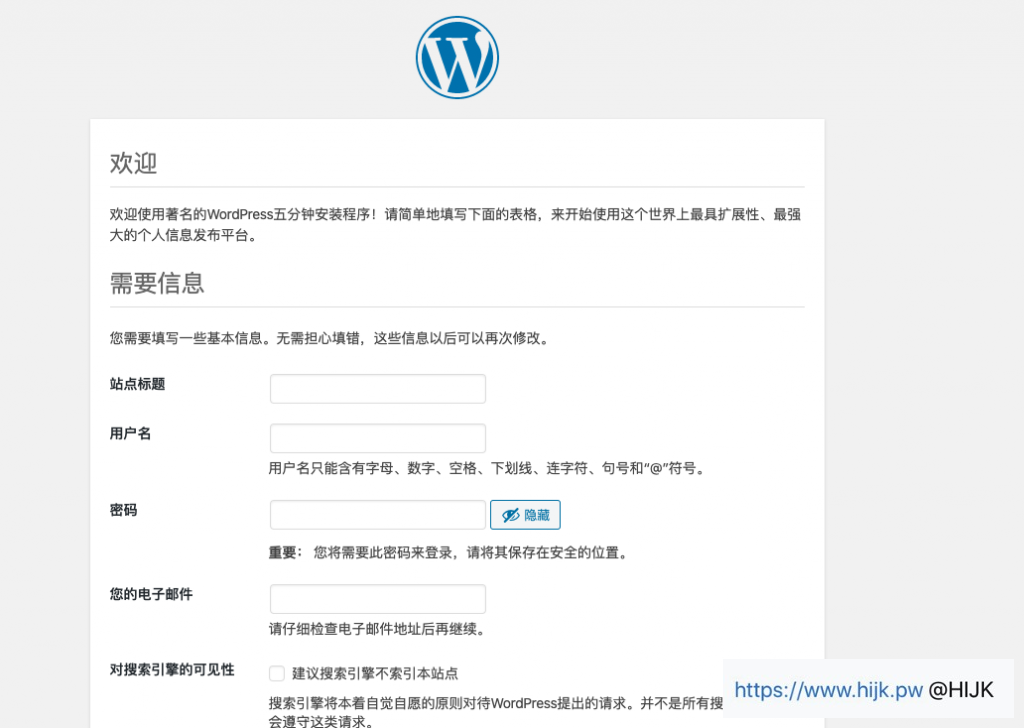Click the 欢迎 welcome heading
This screenshot has height=728, width=1024.
point(131,163)
